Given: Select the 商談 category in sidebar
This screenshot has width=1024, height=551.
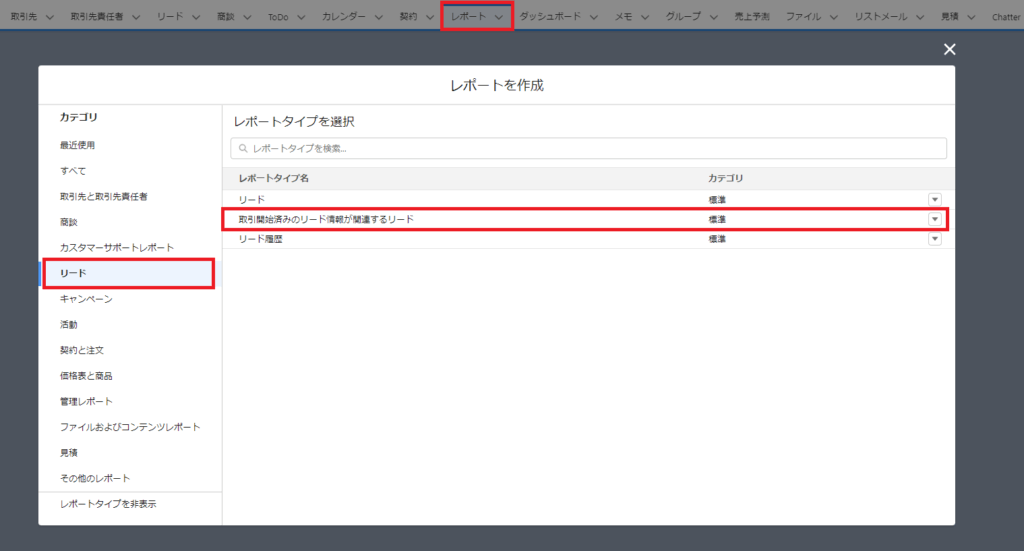Looking at the screenshot, I should (x=69, y=222).
